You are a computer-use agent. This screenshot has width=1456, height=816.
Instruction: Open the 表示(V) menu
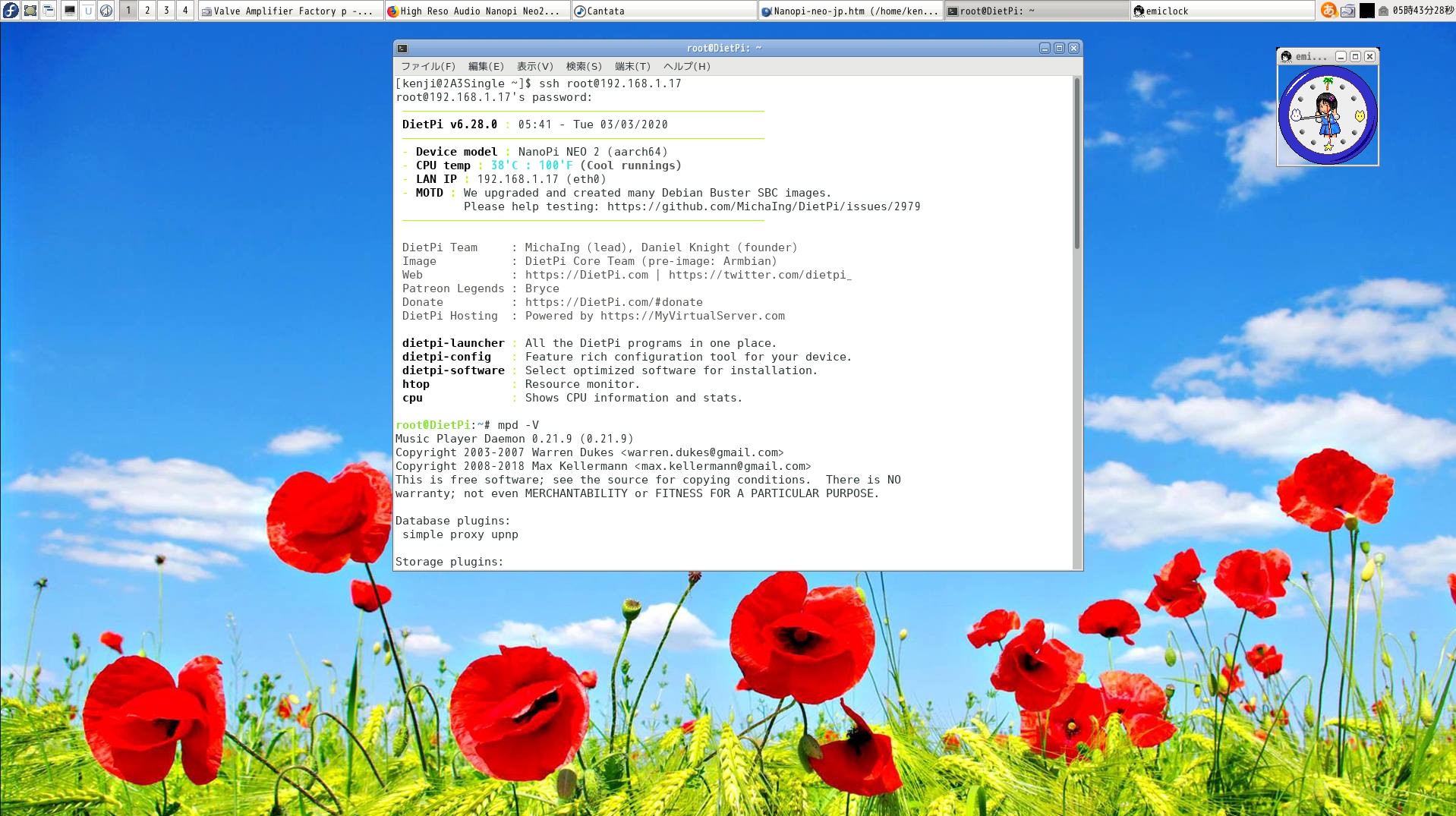point(535,67)
